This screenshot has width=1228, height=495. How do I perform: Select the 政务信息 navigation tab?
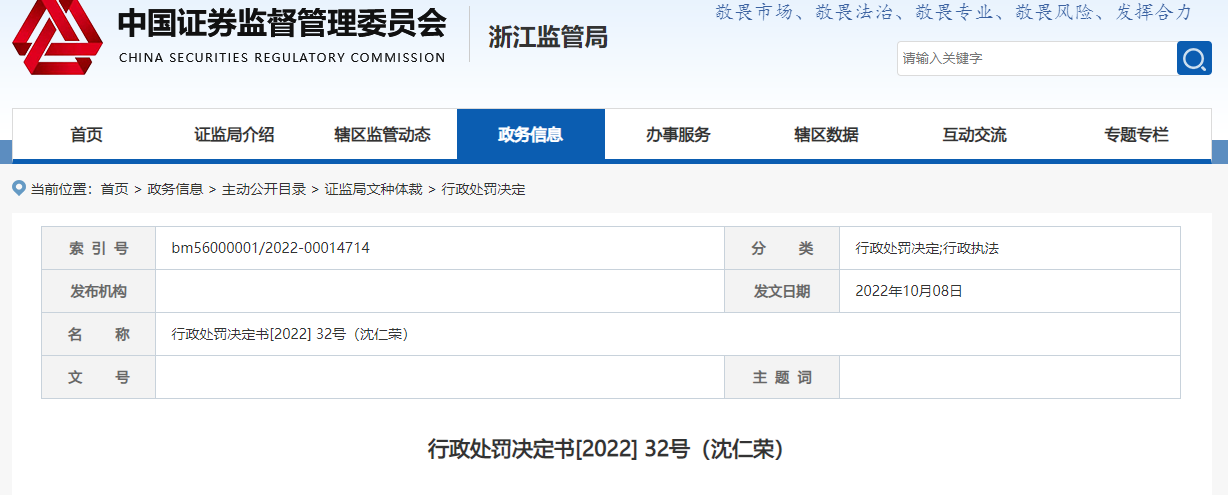tap(530, 135)
